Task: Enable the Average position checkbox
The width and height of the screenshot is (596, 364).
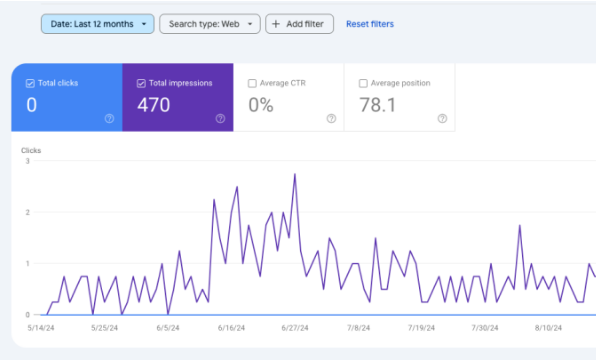Action: [x=363, y=83]
